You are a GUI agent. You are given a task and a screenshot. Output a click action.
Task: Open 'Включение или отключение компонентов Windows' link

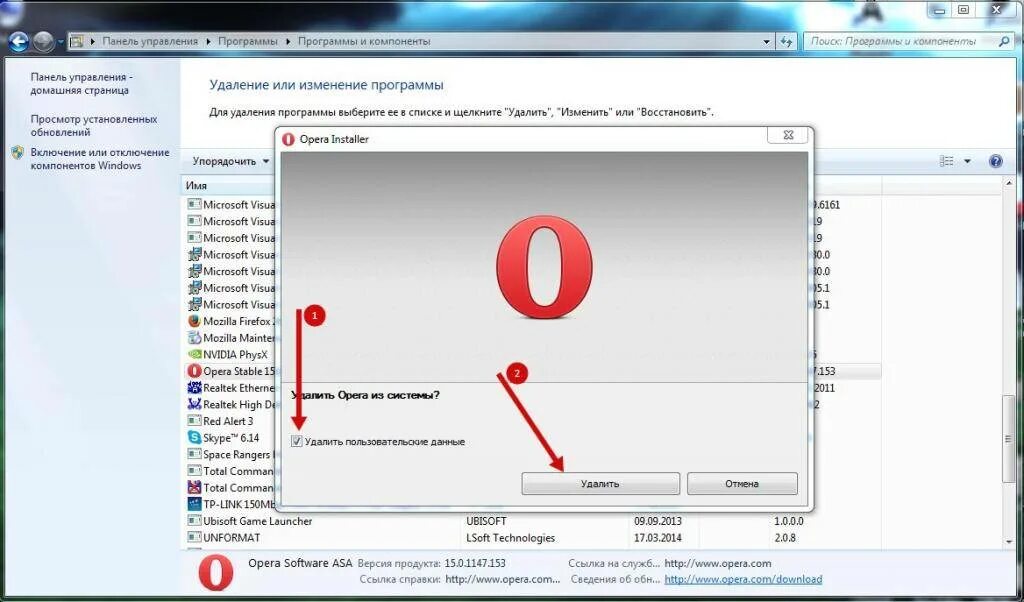point(100,159)
